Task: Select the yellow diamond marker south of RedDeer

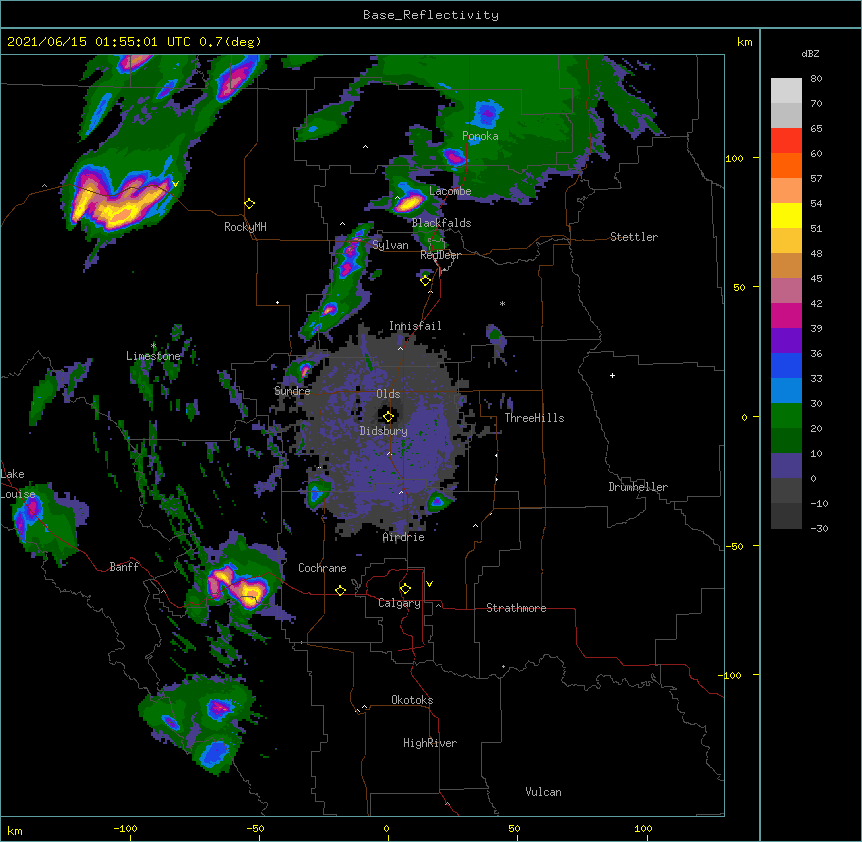Action: point(425,281)
